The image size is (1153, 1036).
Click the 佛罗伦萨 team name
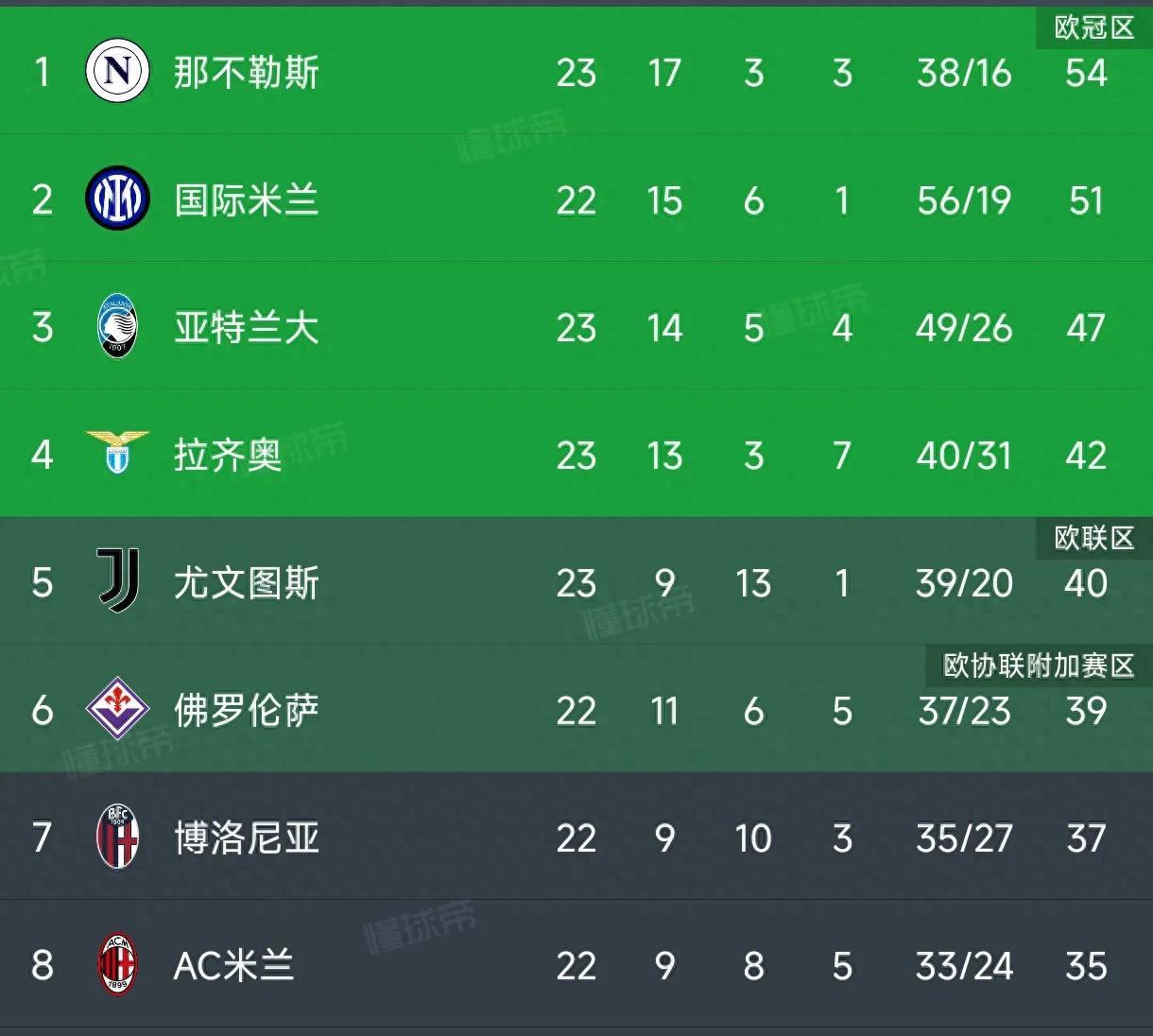(x=246, y=711)
